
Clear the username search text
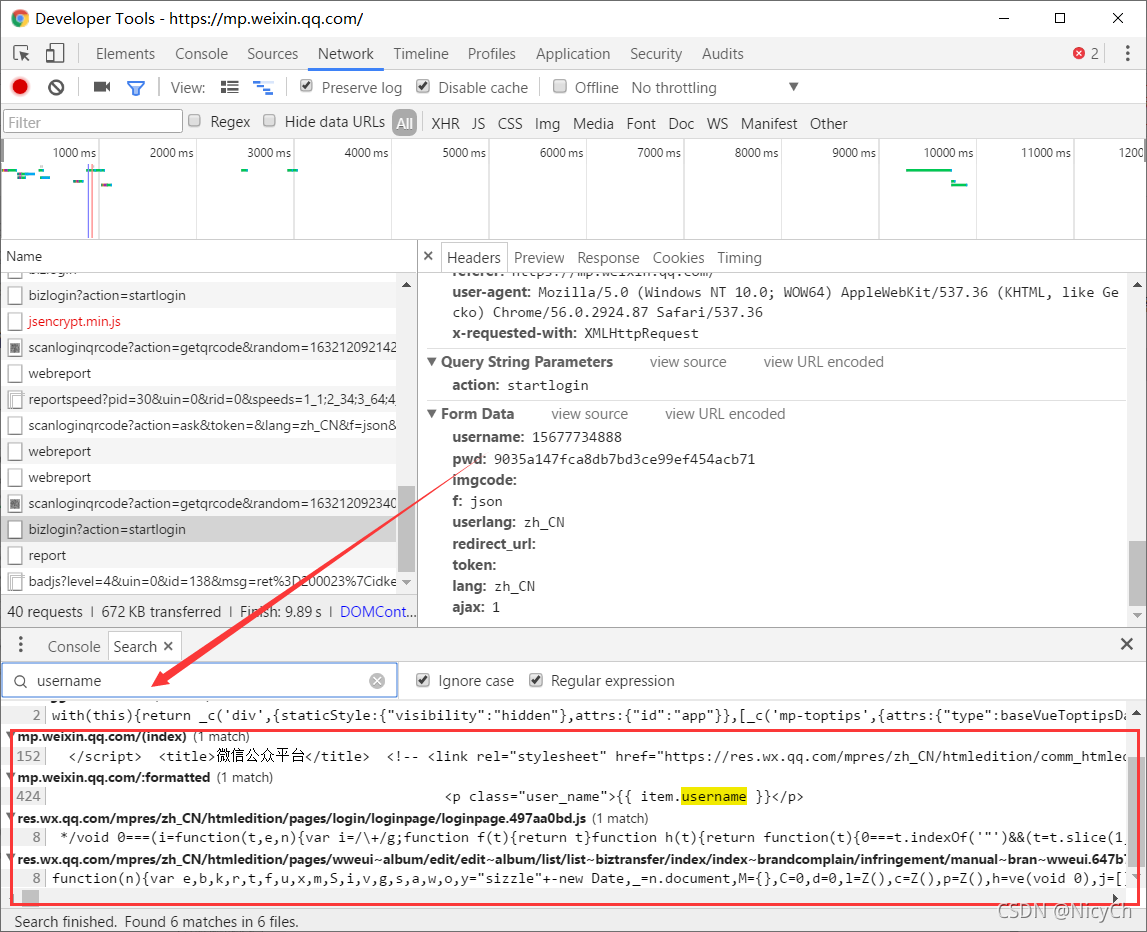pyautogui.click(x=377, y=681)
